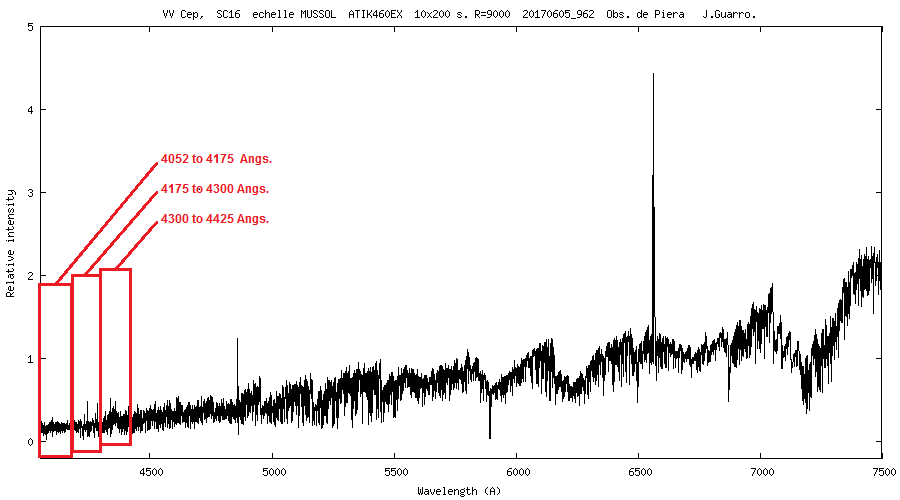Viewport: 900px width, 500px height.
Task: Click the 'Relative intensity' y-axis label
Action: 11,242
